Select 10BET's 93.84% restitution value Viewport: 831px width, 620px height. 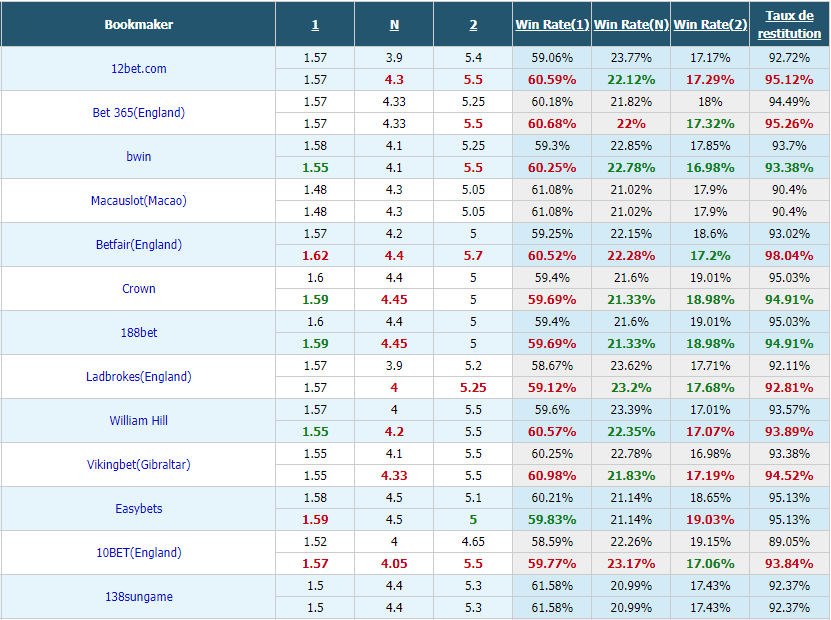tap(789, 563)
